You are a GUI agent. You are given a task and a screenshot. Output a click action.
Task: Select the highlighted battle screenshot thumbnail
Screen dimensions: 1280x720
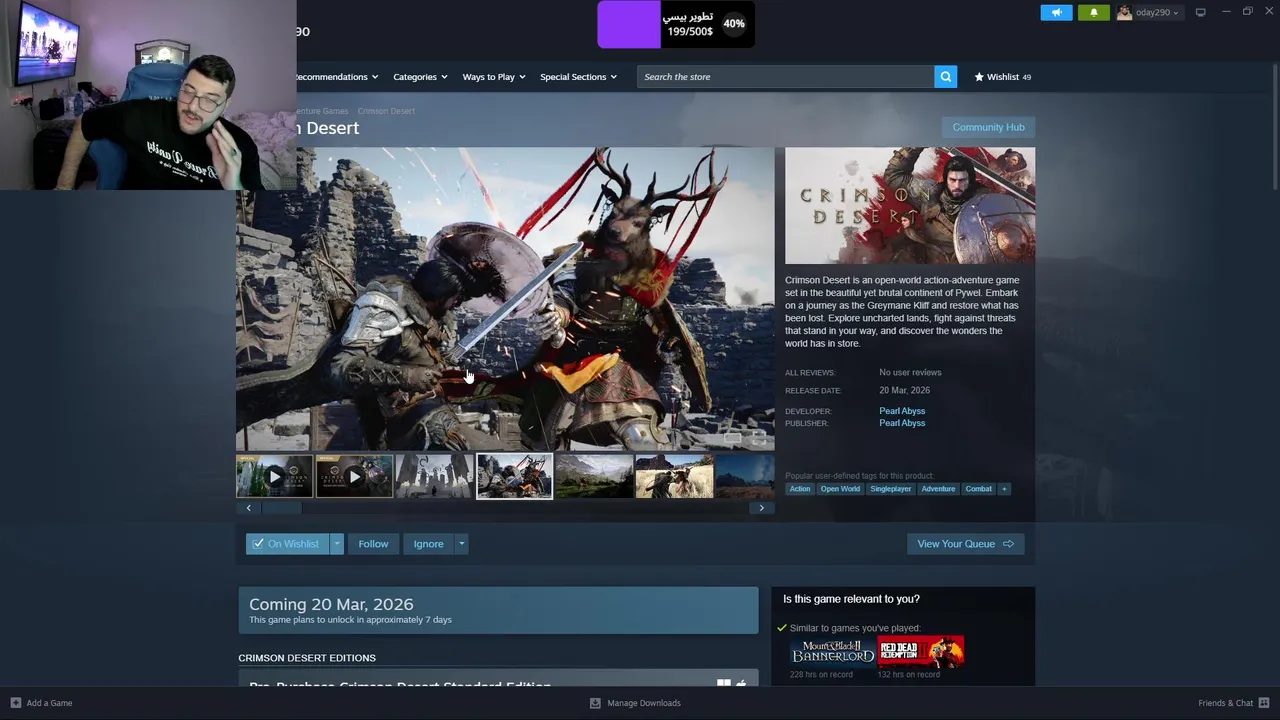pyautogui.click(x=514, y=477)
